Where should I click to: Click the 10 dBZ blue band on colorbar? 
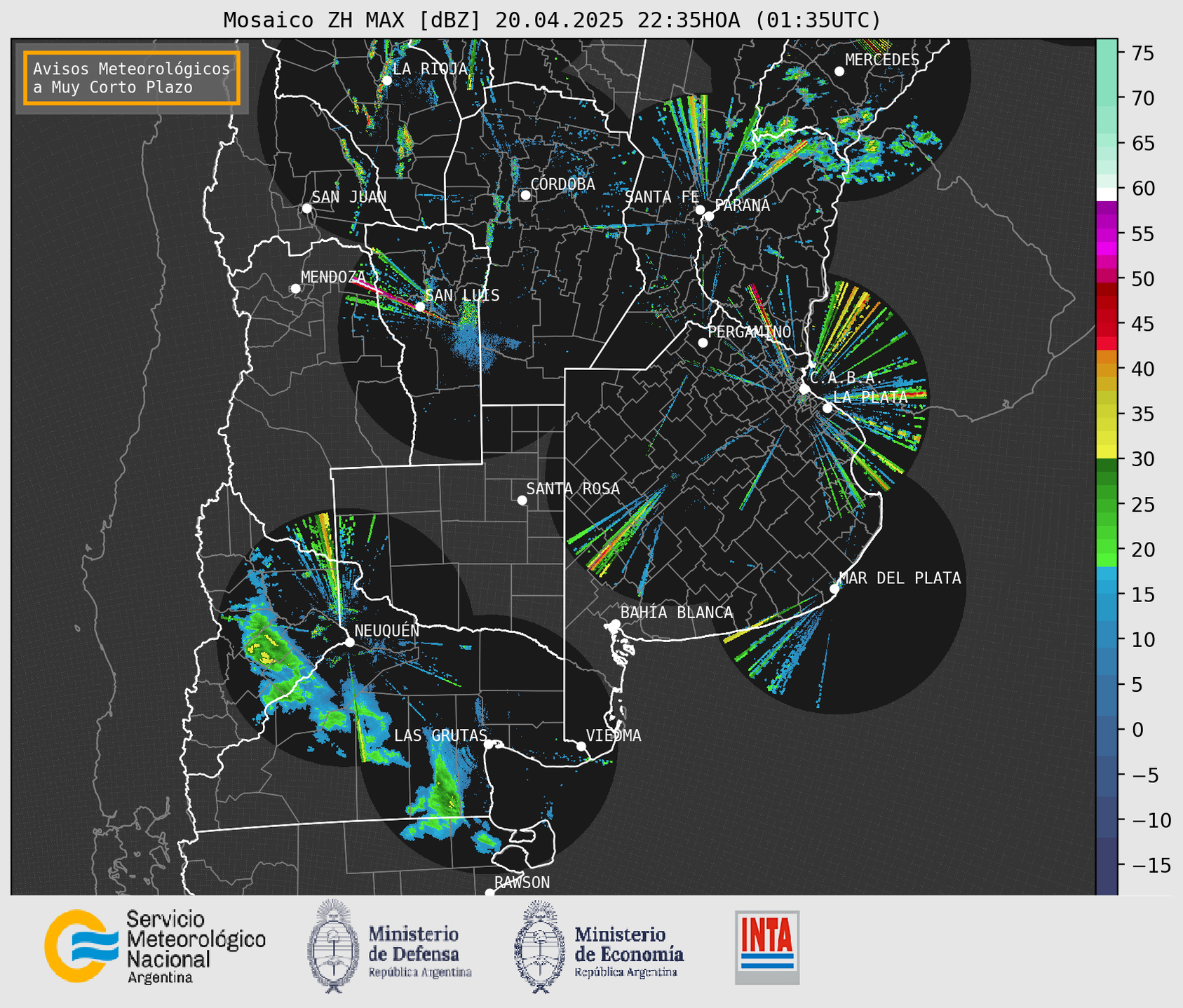tap(1107, 641)
